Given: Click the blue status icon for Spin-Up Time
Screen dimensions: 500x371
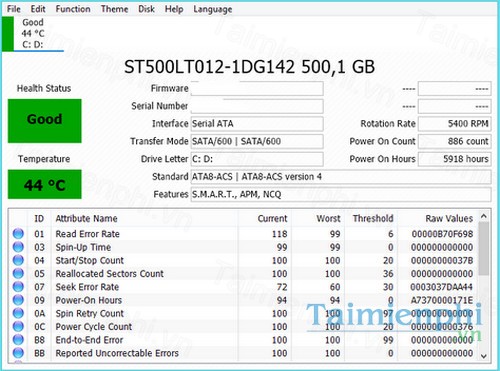Looking at the screenshot, I should (x=18, y=247).
